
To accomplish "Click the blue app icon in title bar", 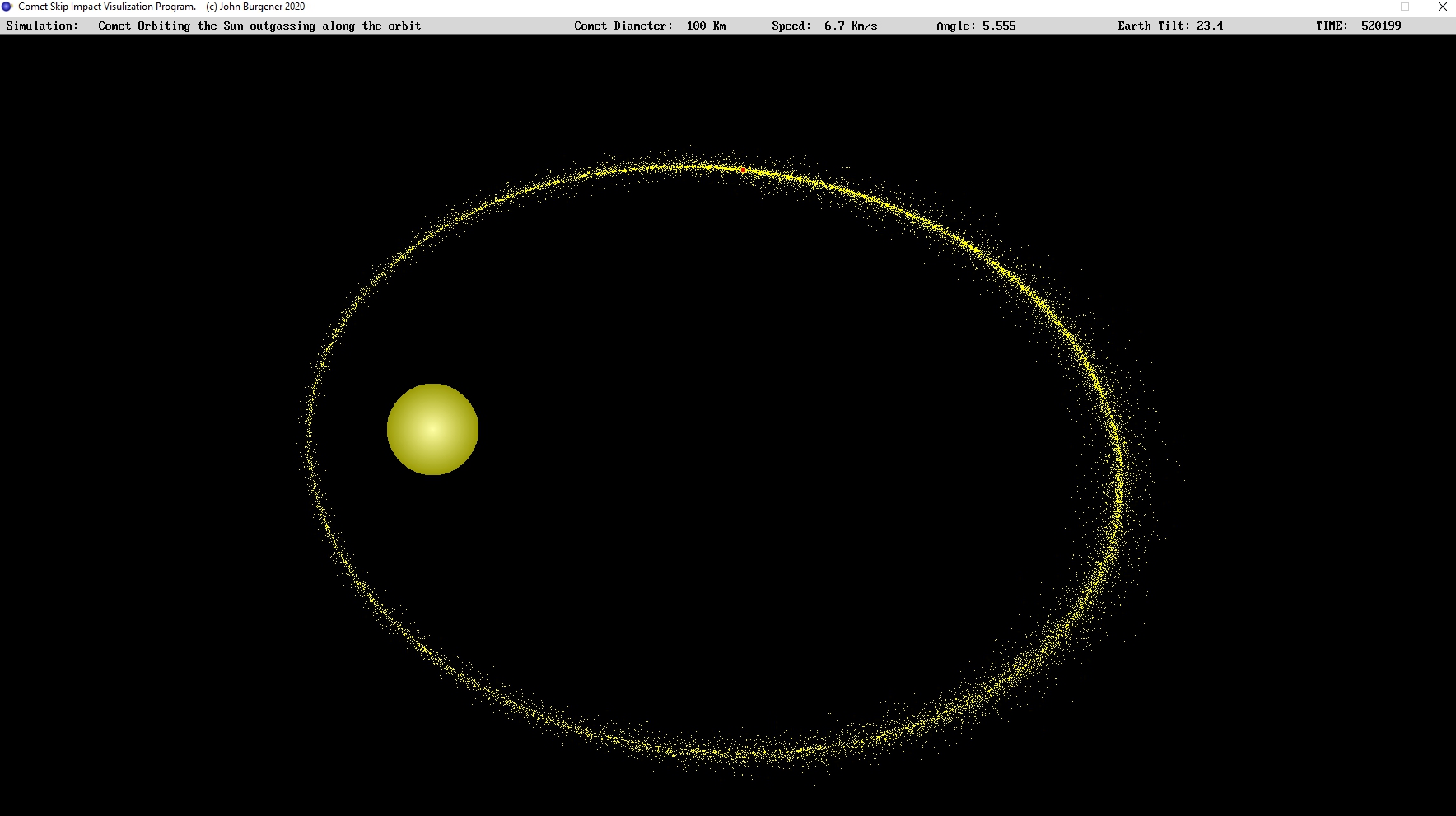I will (7, 7).
